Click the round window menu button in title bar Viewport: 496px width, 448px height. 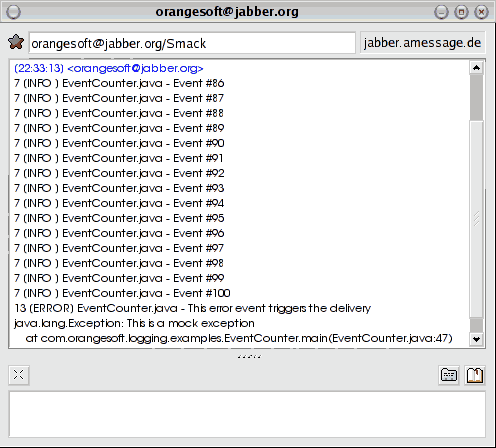13,12
